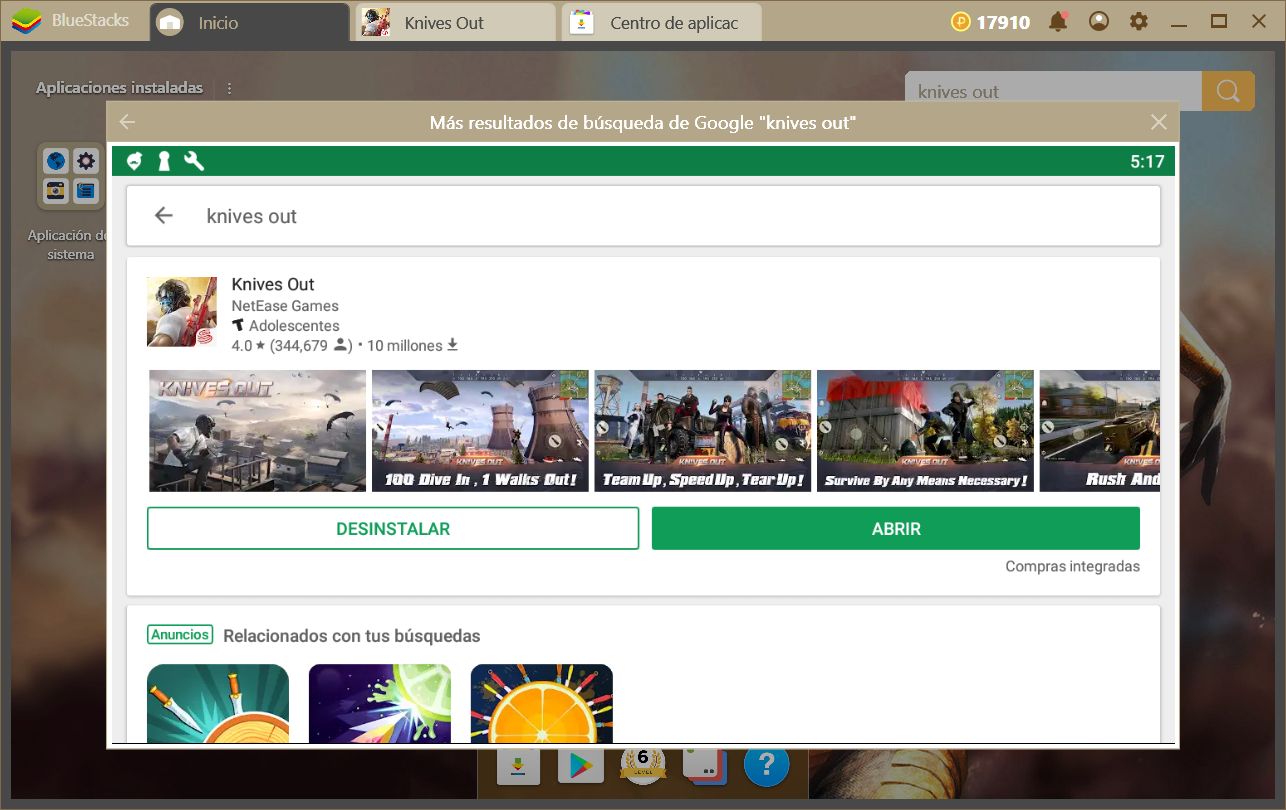Click the wrench icon in Android status bar

[x=194, y=161]
